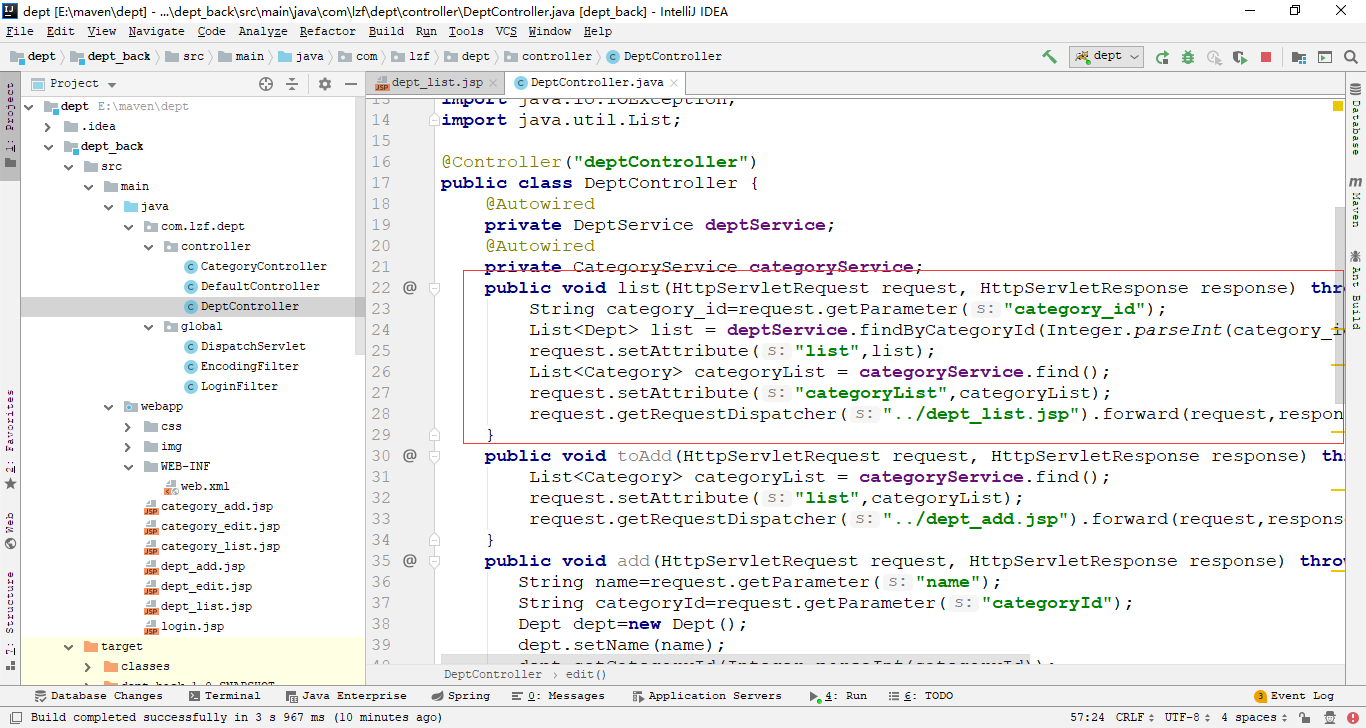Click gutter icon beside line 30
The image size is (1366, 728).
[x=409, y=456]
